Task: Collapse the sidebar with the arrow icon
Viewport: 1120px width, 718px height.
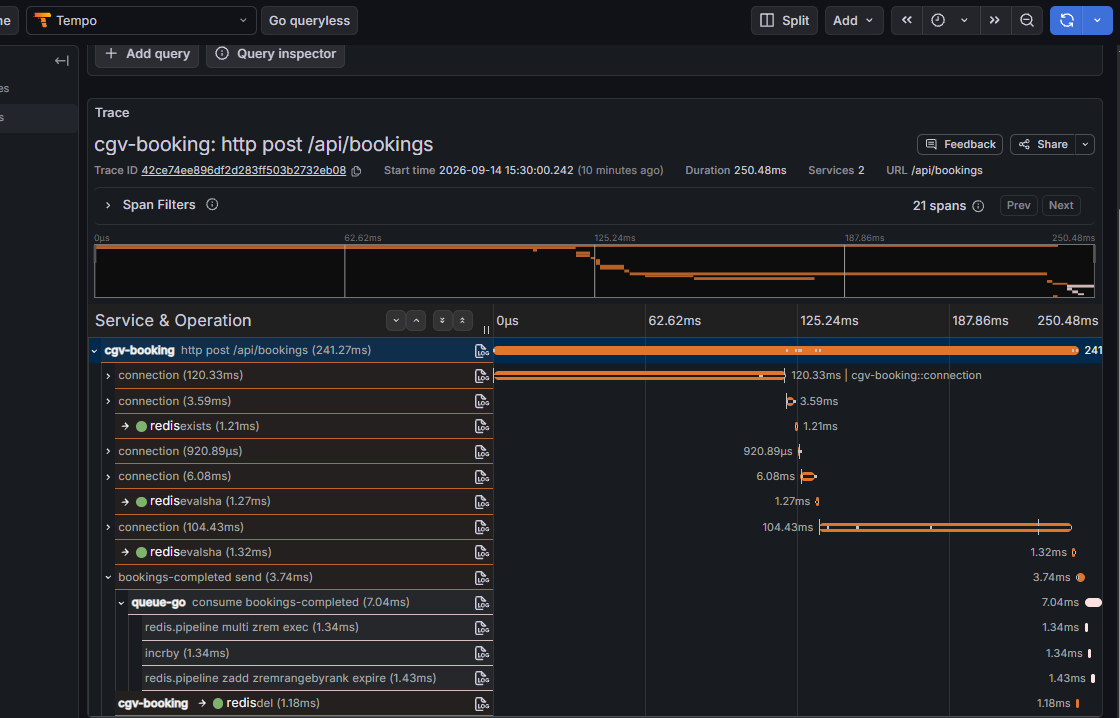Action: coord(61,61)
